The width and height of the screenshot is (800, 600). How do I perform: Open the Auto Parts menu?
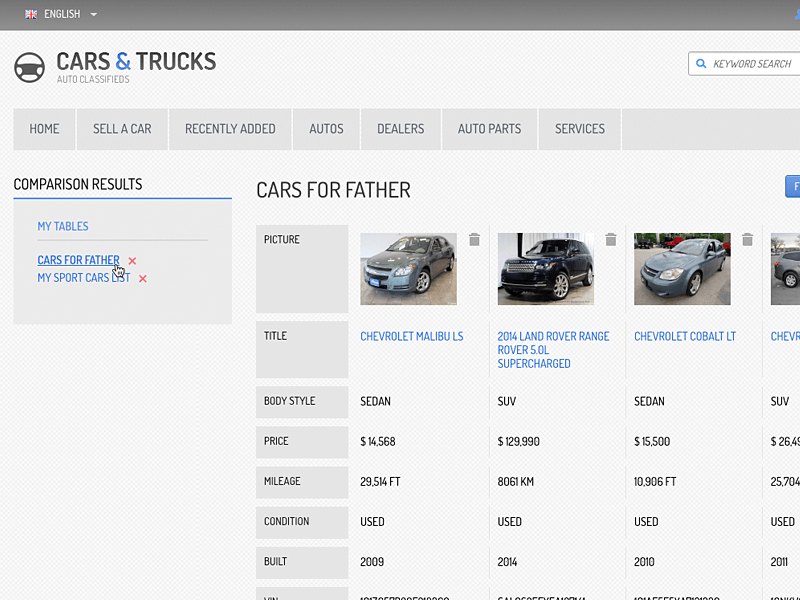pyautogui.click(x=489, y=129)
